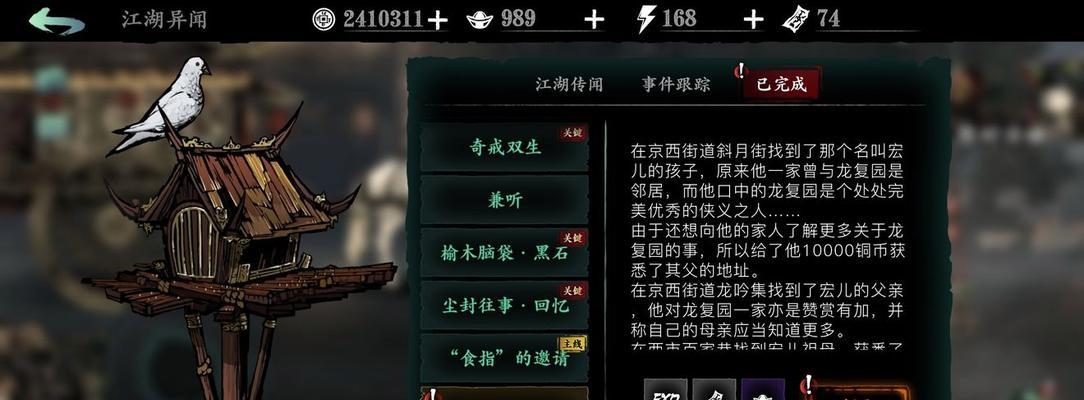This screenshot has height=400, width=1084.
Task: Open the main quest "食指"的邀请
Action: [x=505, y=358]
